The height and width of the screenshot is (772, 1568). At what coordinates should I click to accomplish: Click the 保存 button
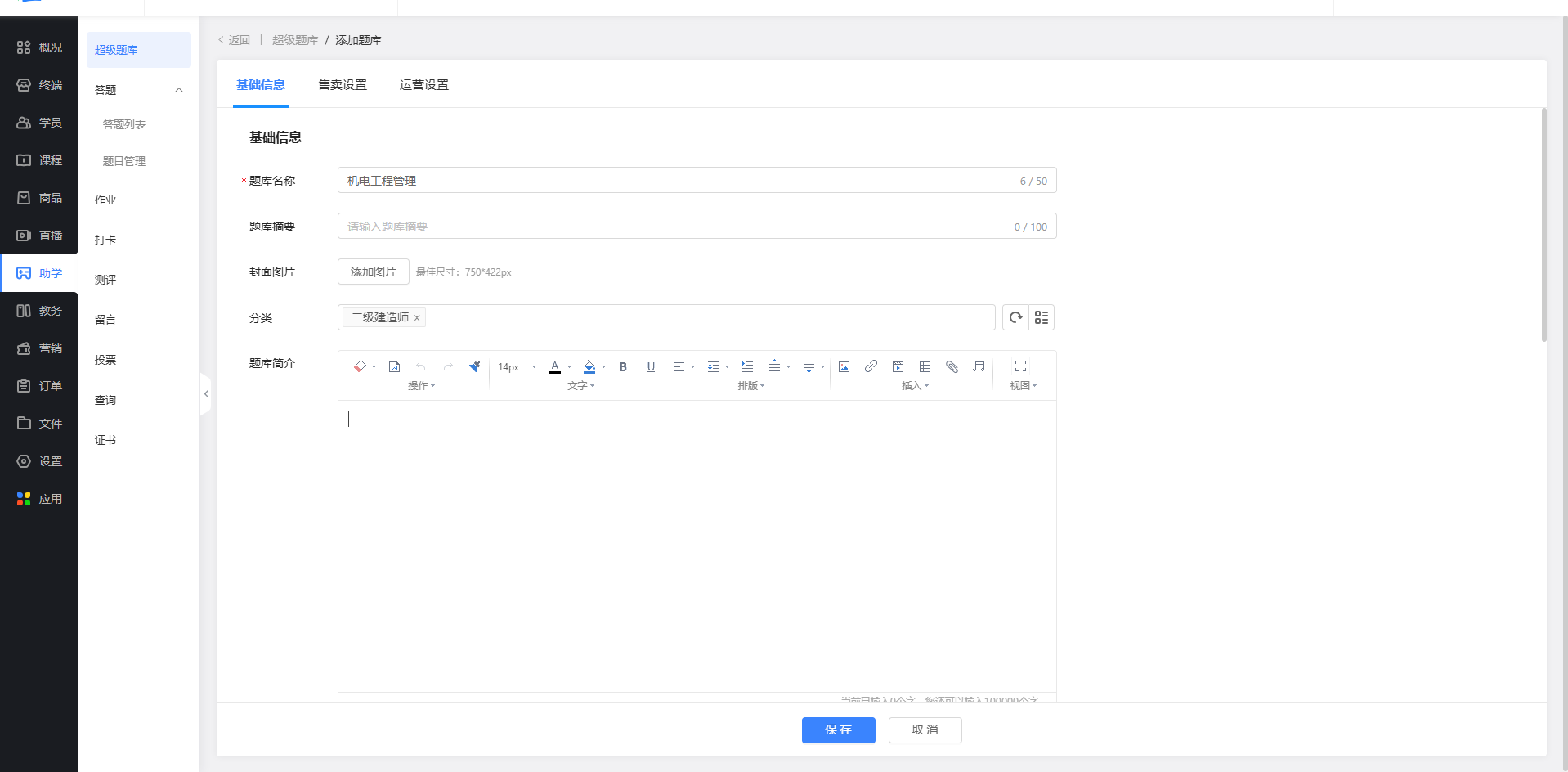coord(838,729)
